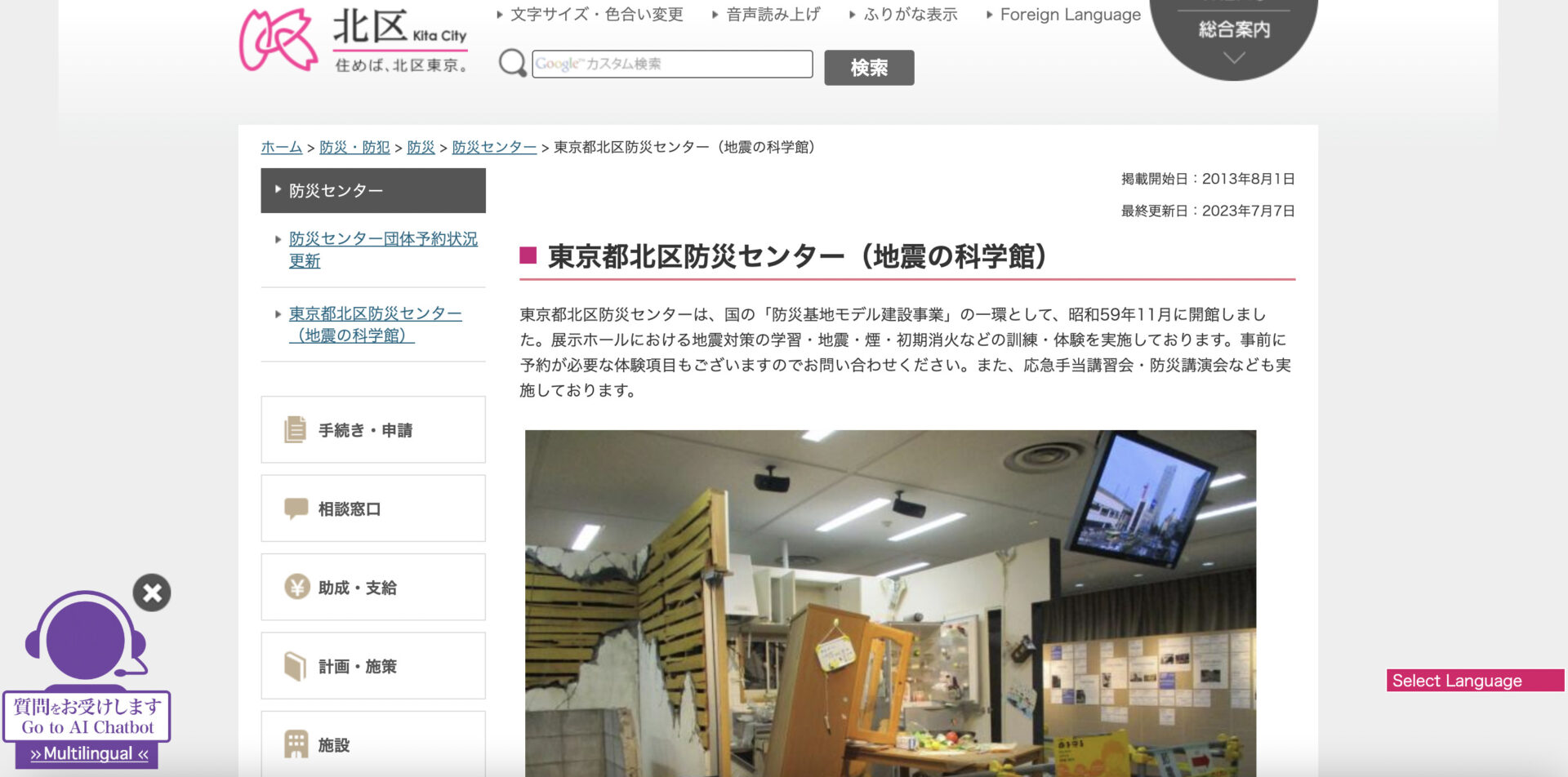Click the speech bubble icon for 相談窓口
Image resolution: width=1568 pixels, height=777 pixels.
(295, 508)
